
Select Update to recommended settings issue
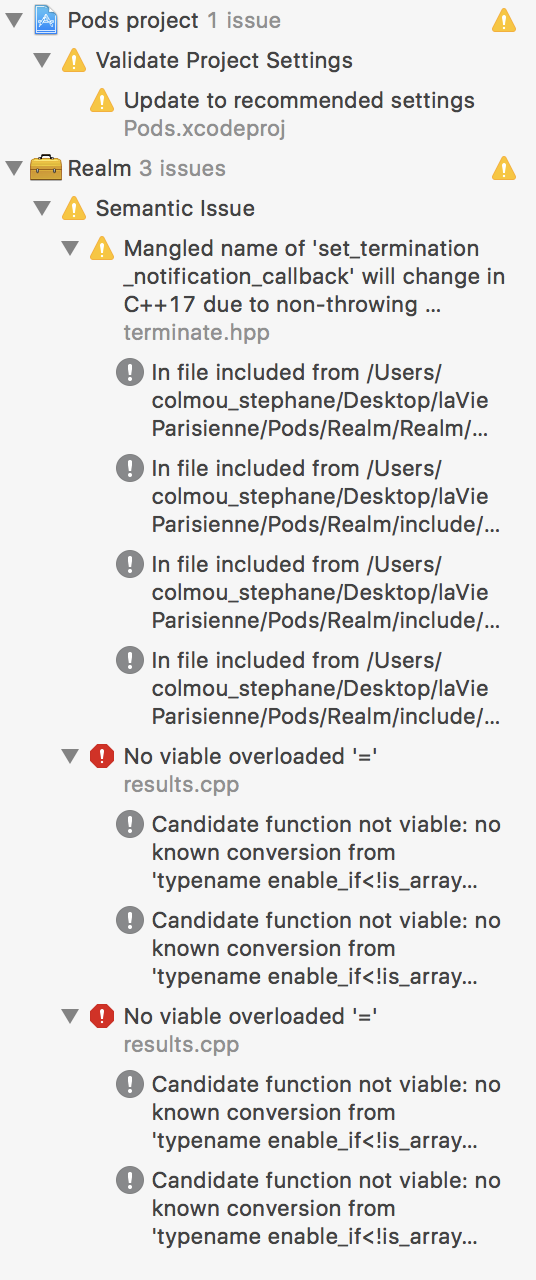tap(299, 114)
